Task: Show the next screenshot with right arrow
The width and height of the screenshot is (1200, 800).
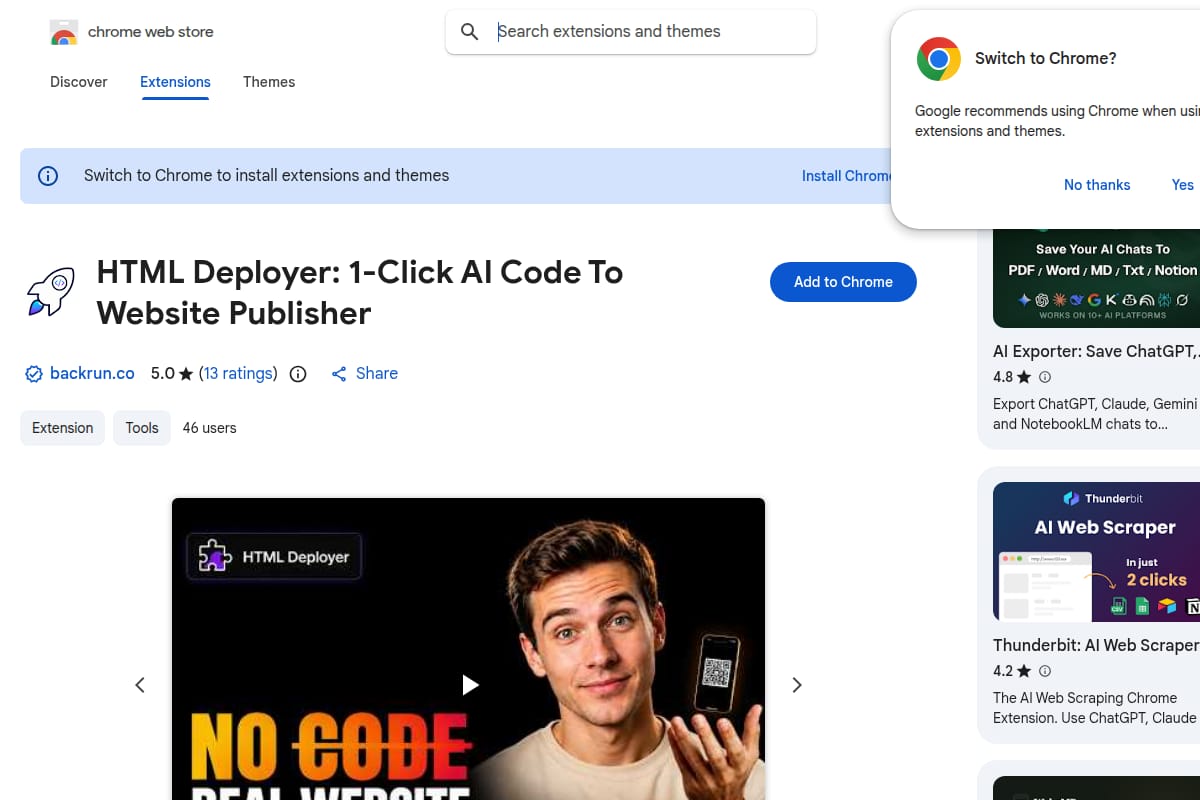Action: point(797,685)
